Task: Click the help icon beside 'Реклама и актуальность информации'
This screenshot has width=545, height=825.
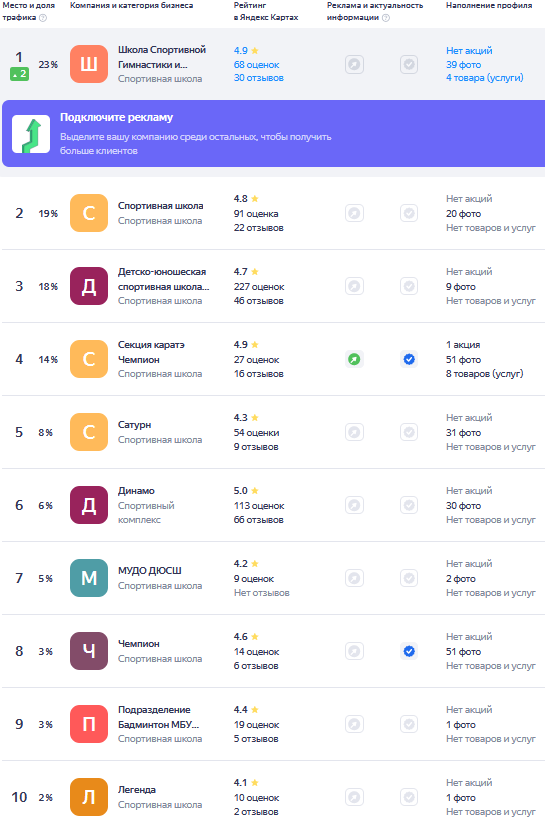Action: click(386, 18)
